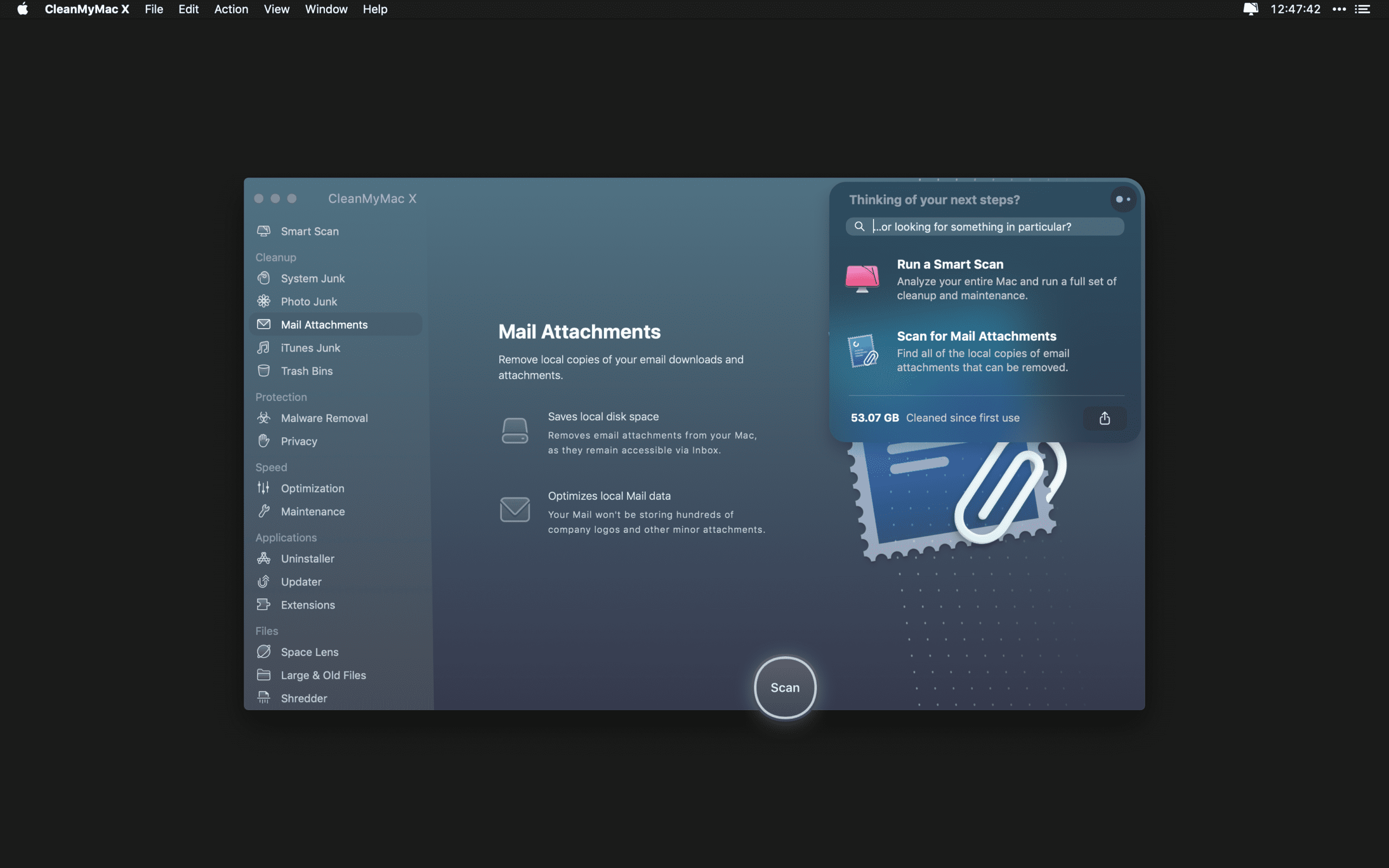
Task: Click the Apple menu logo
Action: 22,9
